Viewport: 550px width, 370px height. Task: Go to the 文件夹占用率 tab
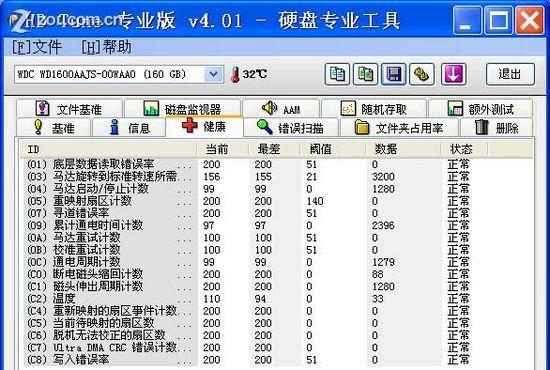[399, 128]
